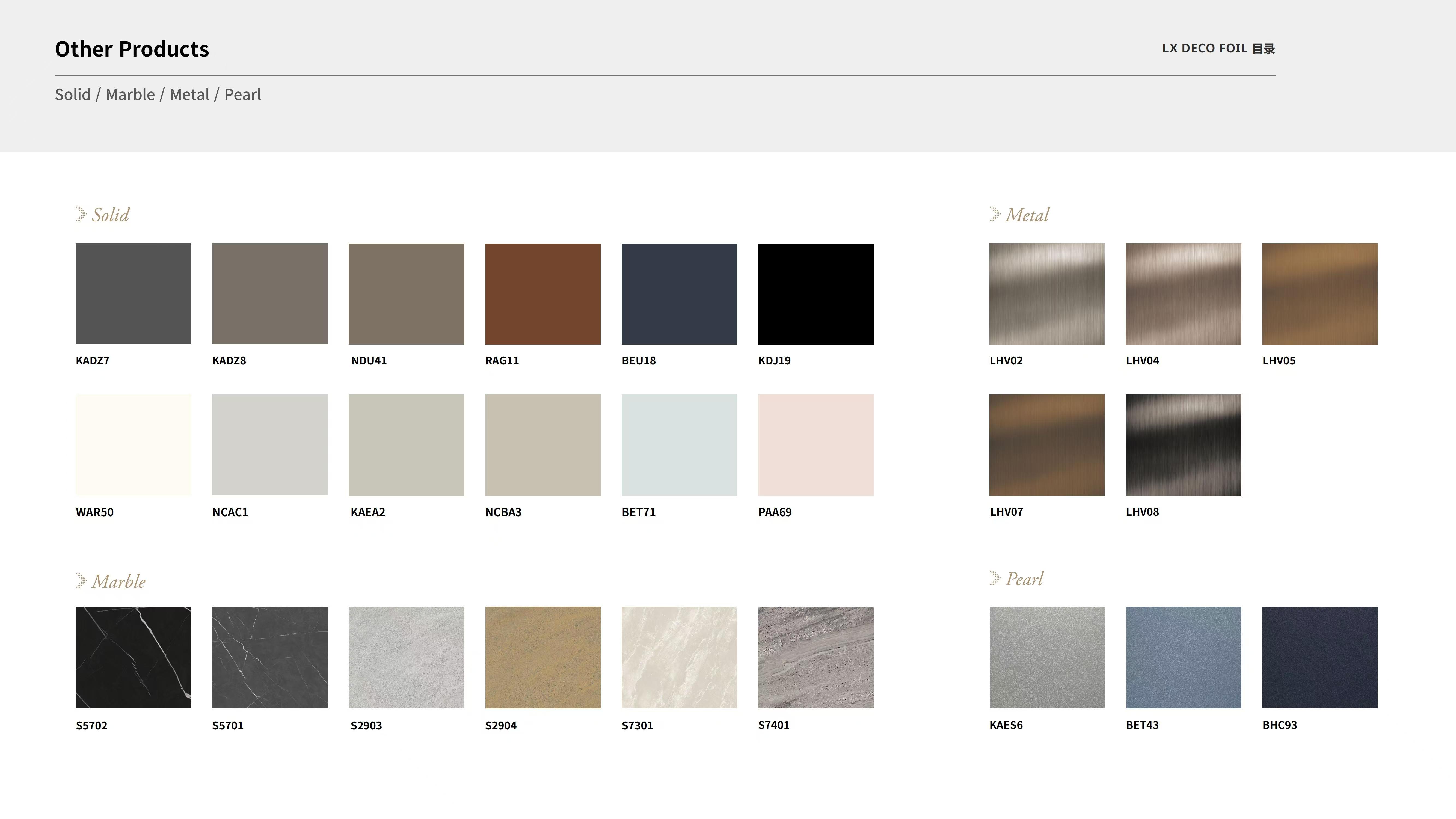Pick the NCAC1 light gray swatch

click(270, 445)
